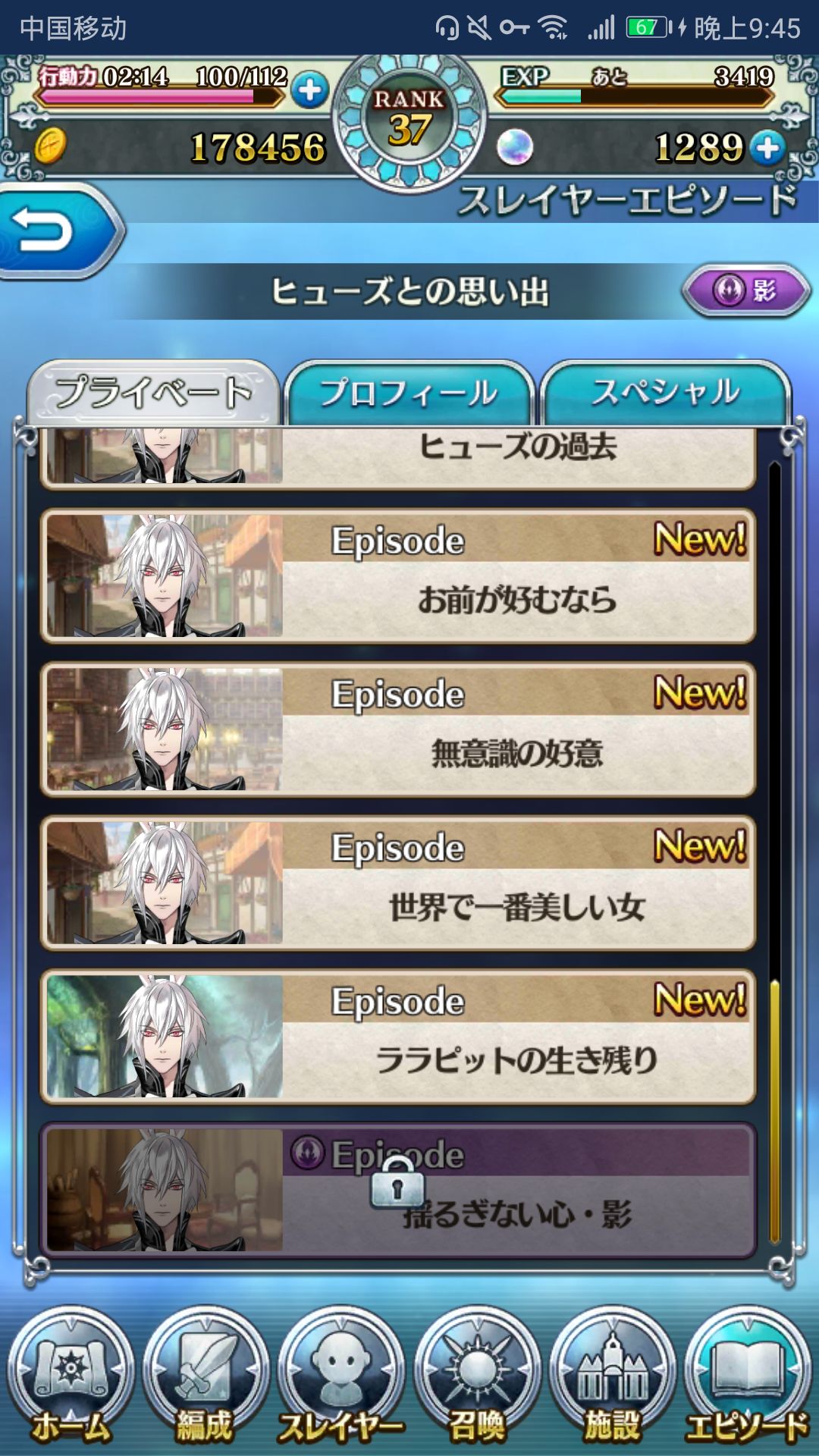The image size is (819, 1456).
Task: Add stamina with plus next to 100/112
Action: click(309, 90)
